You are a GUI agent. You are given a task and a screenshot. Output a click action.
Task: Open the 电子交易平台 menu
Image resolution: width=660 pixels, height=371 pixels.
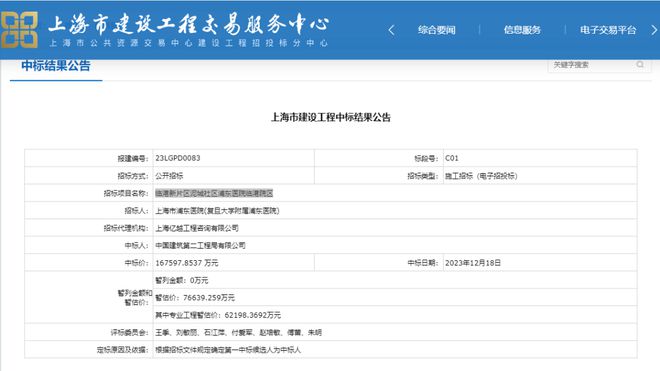click(x=608, y=30)
